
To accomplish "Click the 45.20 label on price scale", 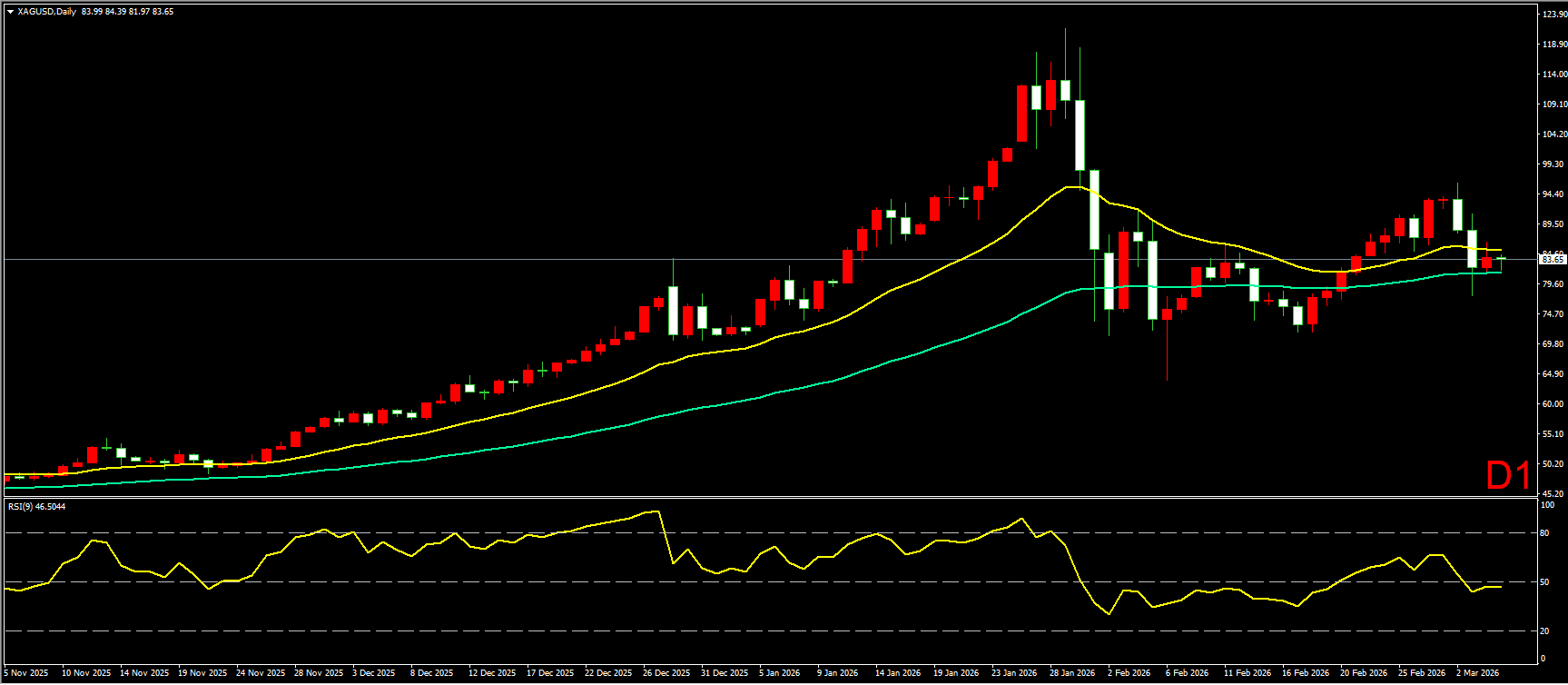I will [x=1553, y=494].
